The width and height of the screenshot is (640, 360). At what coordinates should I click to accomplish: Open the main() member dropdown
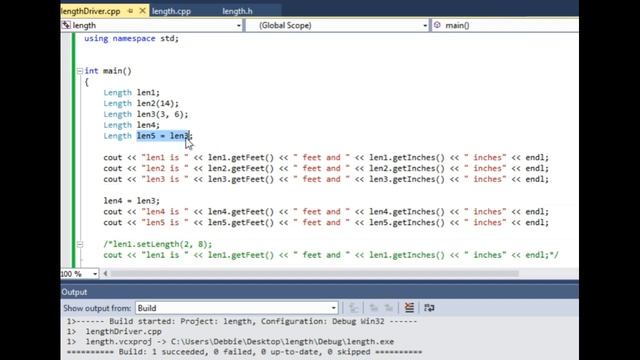(505, 25)
